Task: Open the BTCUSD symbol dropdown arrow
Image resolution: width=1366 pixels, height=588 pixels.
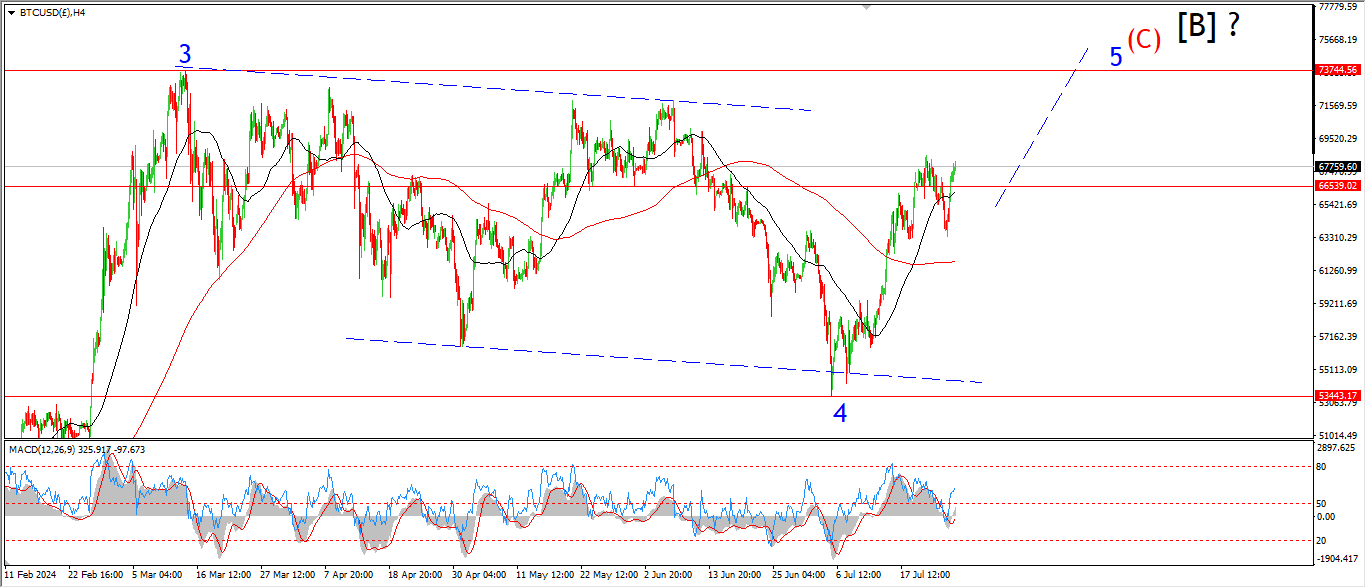Action: pos(11,13)
